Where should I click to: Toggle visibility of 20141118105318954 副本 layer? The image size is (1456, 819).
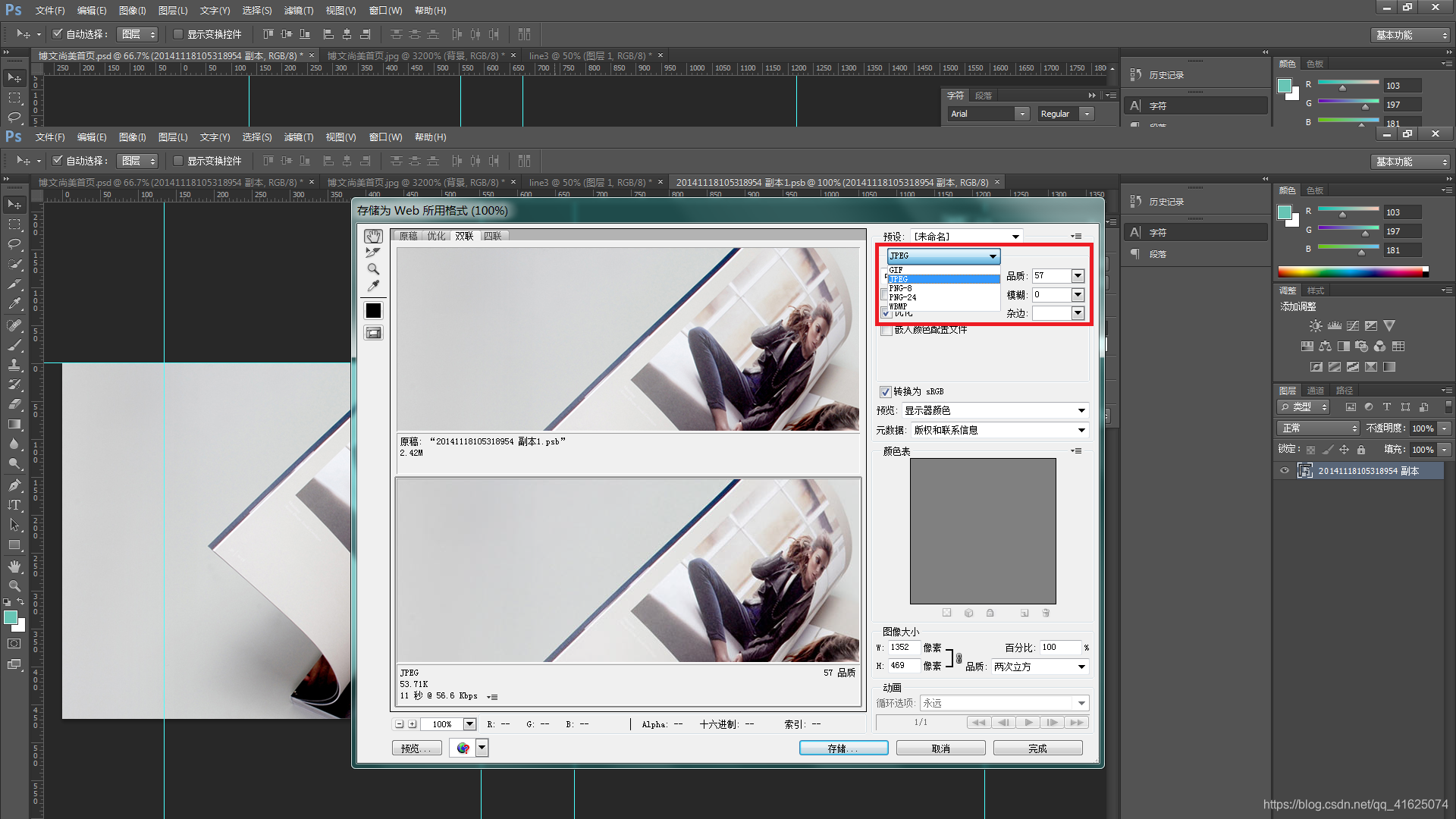pos(1285,471)
